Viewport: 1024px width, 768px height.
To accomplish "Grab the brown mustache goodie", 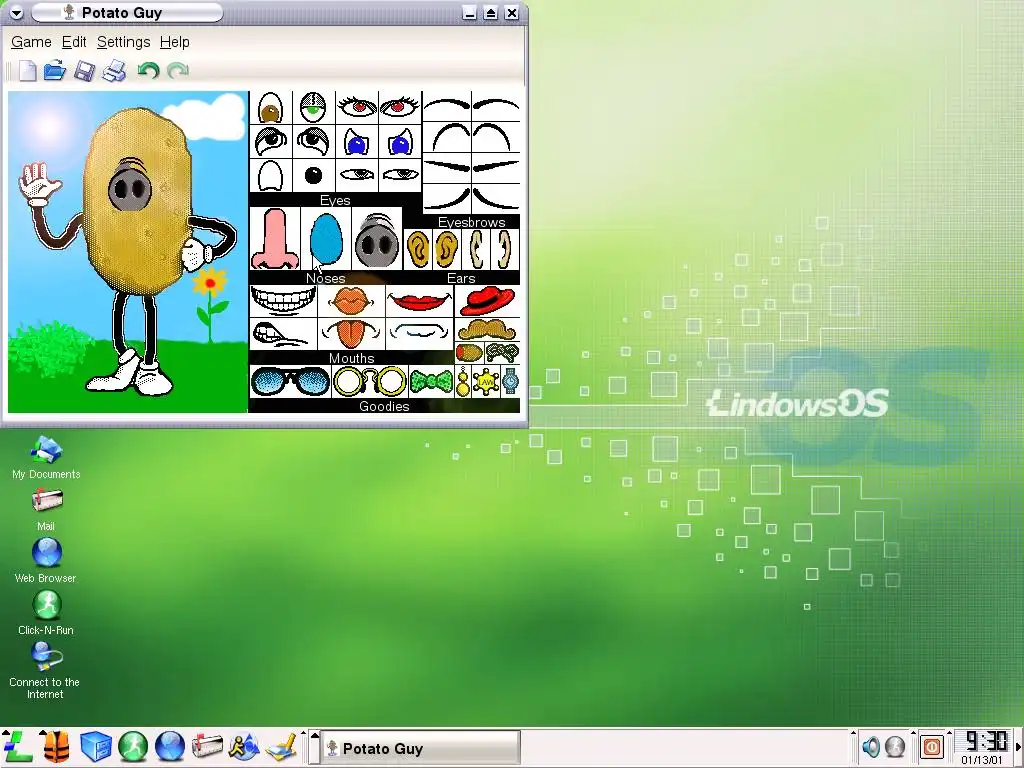I will [487, 329].
